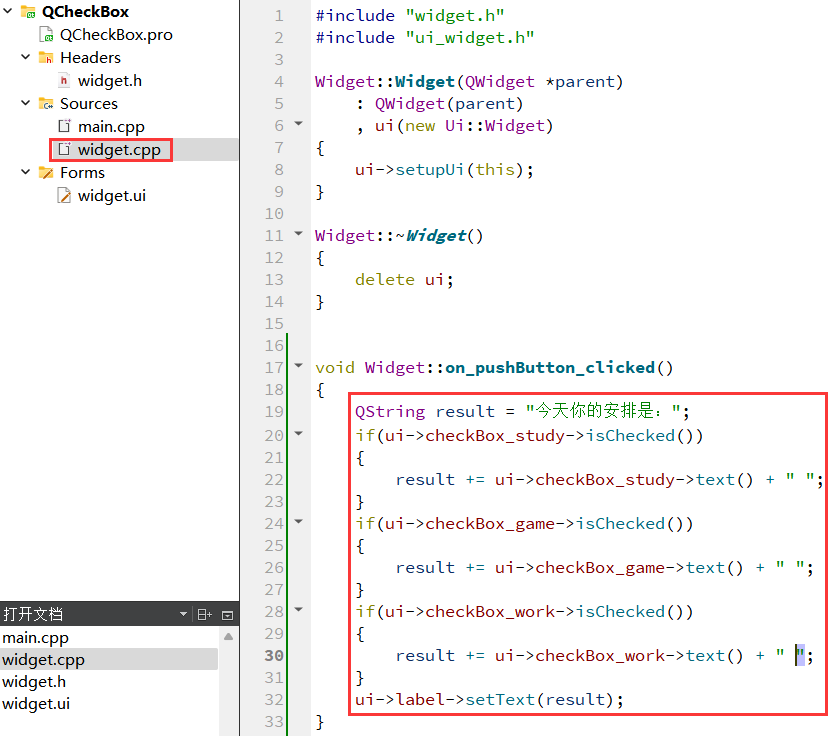Click the QCheckBox.pro file icon
Viewport: 839px width, 736px height.
coord(47,35)
